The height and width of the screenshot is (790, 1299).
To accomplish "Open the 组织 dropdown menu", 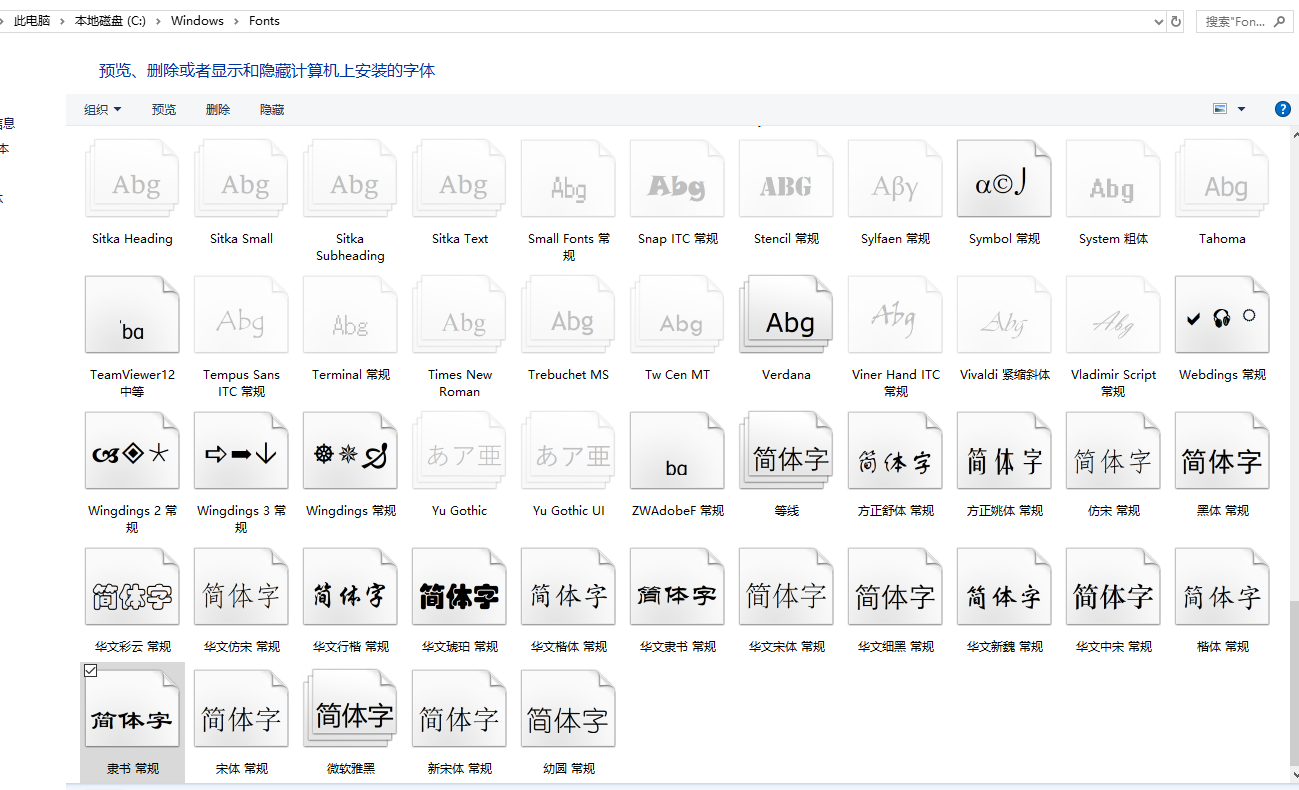I will 102,110.
